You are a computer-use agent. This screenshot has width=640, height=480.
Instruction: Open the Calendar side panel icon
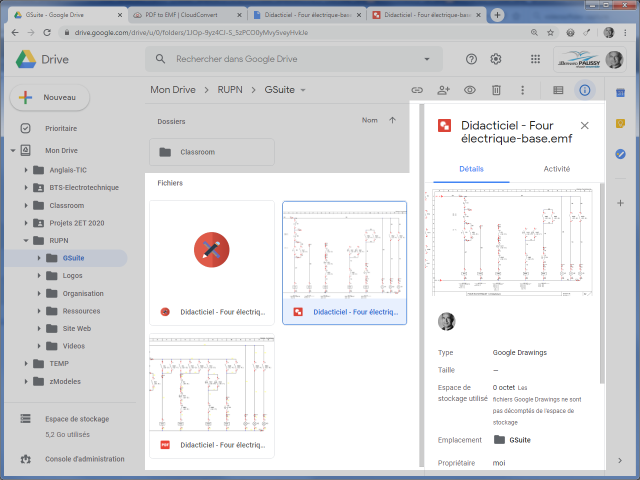pyautogui.click(x=620, y=93)
